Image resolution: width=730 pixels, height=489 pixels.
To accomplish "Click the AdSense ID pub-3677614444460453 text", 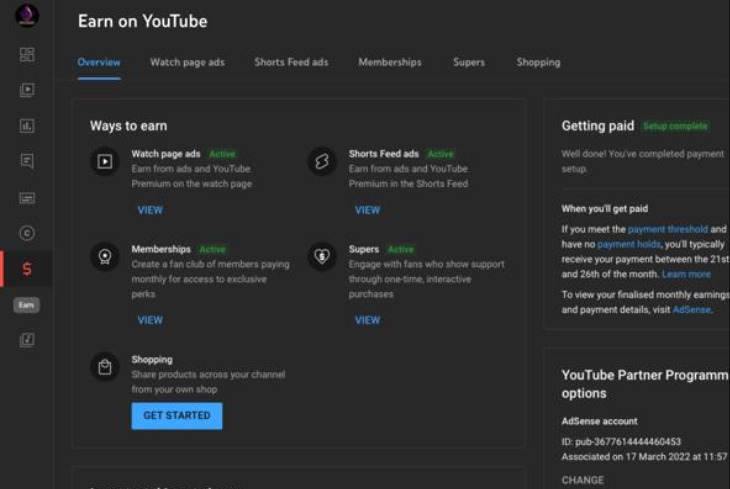I will 621,441.
